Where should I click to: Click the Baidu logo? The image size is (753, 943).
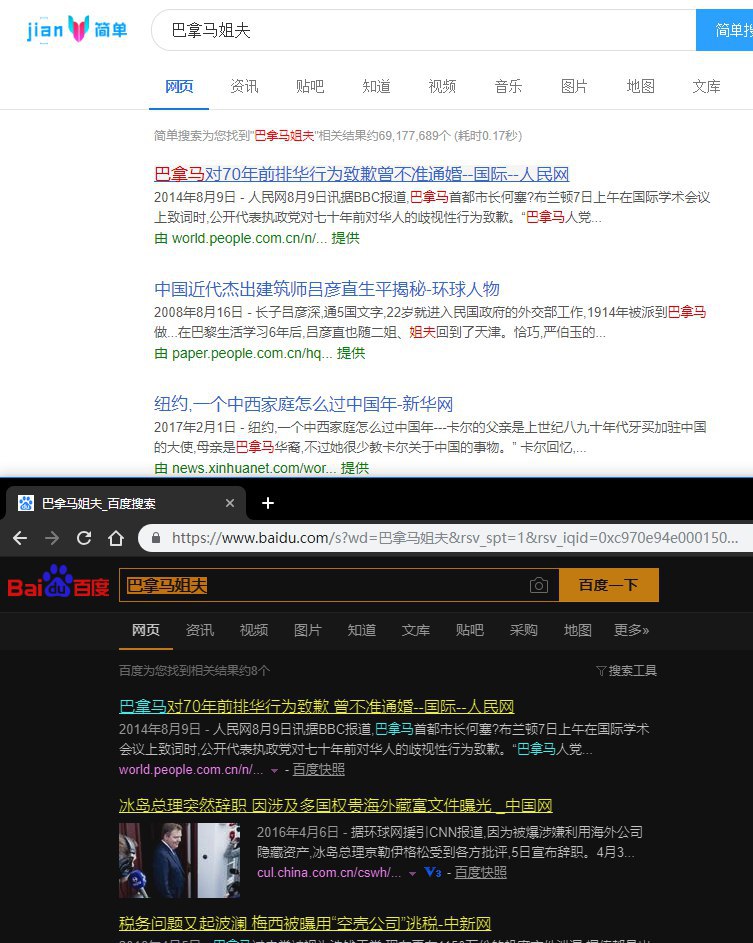pos(58,584)
